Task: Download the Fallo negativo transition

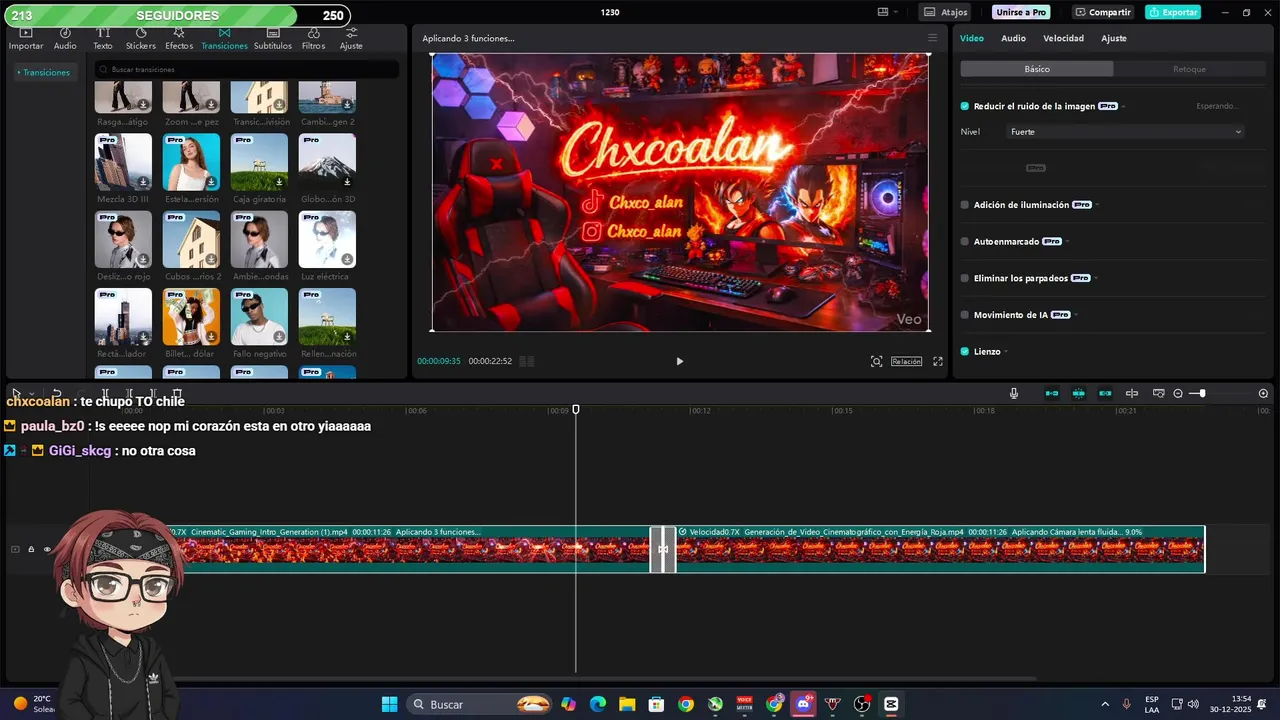Action: click(x=279, y=337)
